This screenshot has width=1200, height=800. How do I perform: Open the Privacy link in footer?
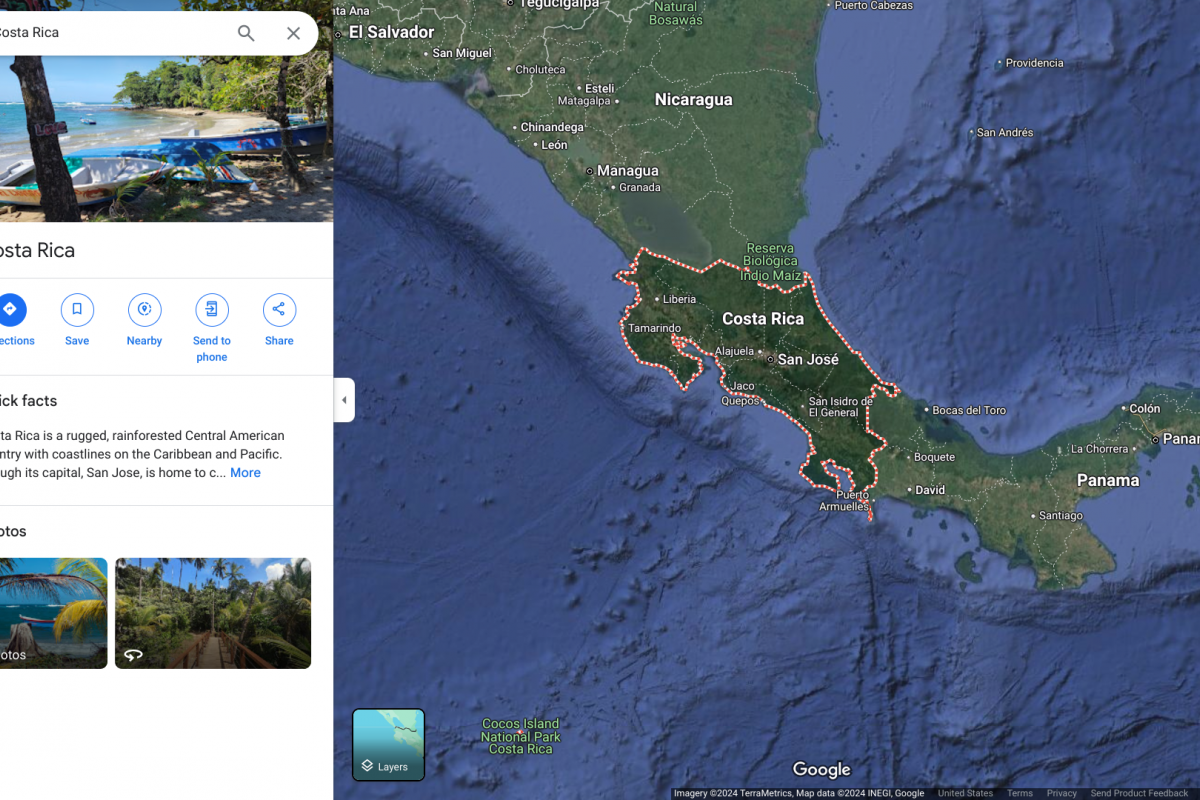point(1061,793)
